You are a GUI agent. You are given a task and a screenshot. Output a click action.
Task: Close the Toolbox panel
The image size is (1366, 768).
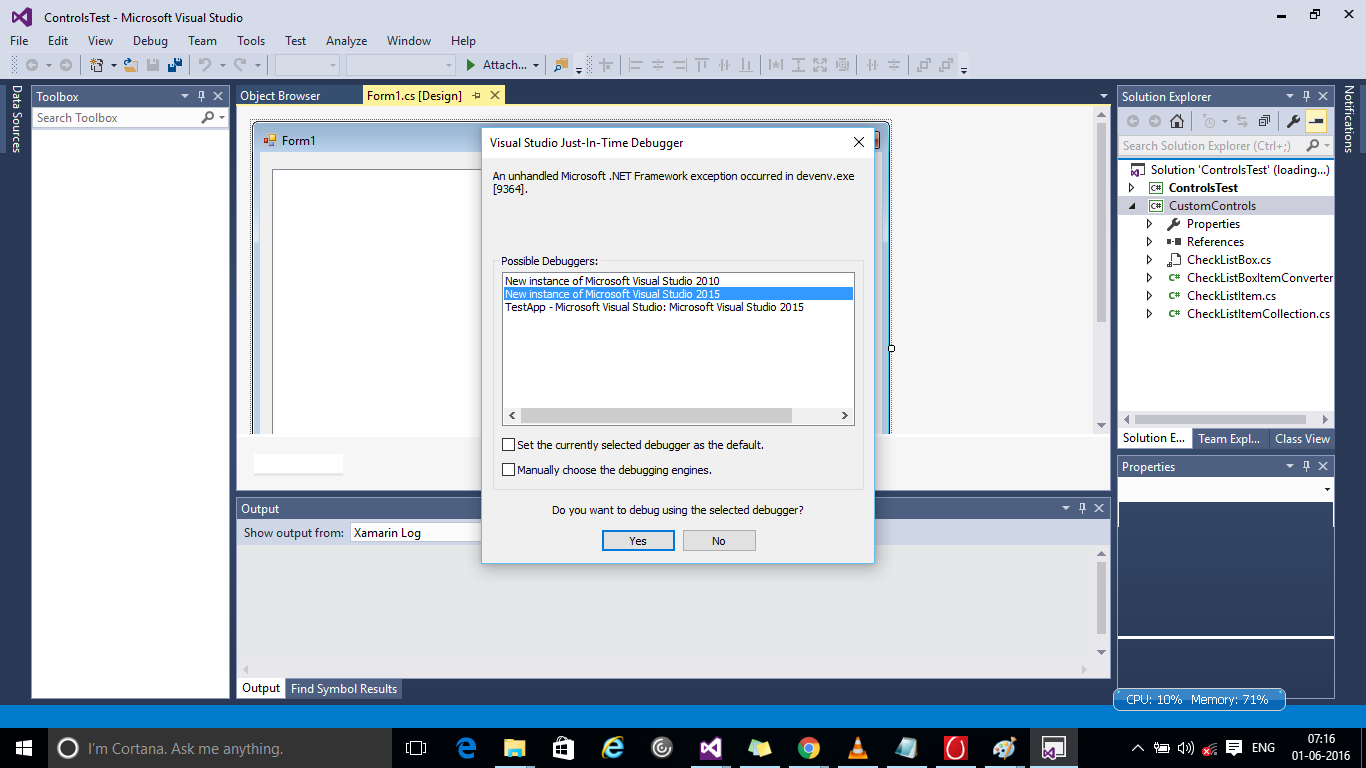click(x=218, y=97)
